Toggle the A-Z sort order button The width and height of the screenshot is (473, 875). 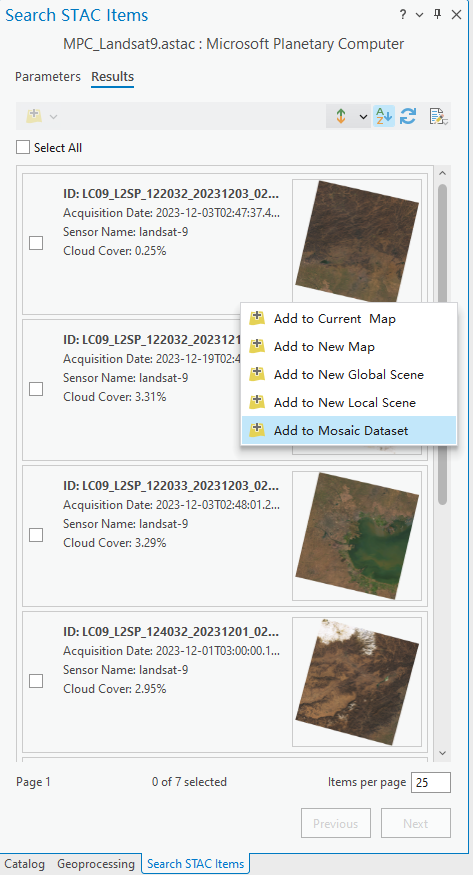pos(384,116)
